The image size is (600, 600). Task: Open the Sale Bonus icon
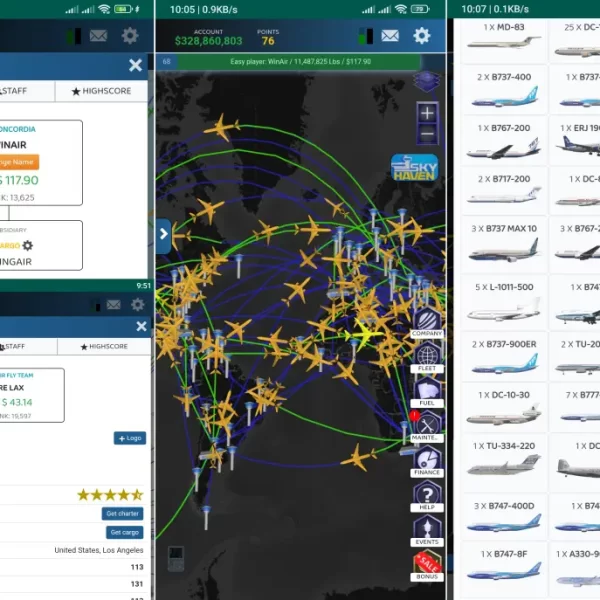(427, 566)
